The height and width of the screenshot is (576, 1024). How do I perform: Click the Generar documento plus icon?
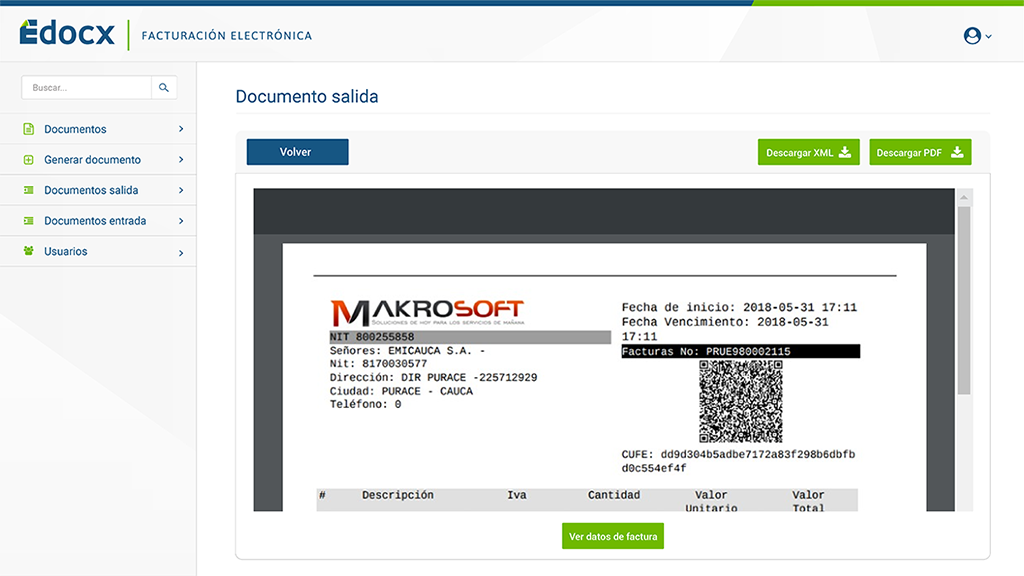(28, 159)
